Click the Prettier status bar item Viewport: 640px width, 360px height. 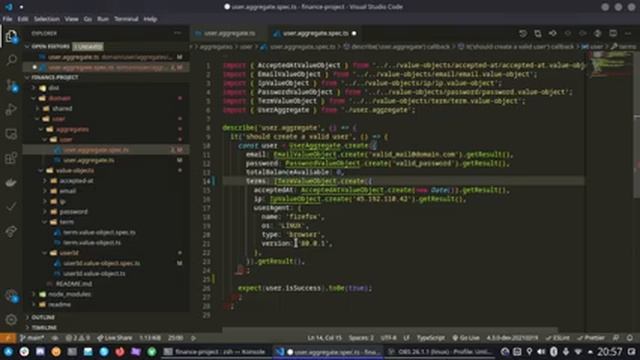point(591,338)
